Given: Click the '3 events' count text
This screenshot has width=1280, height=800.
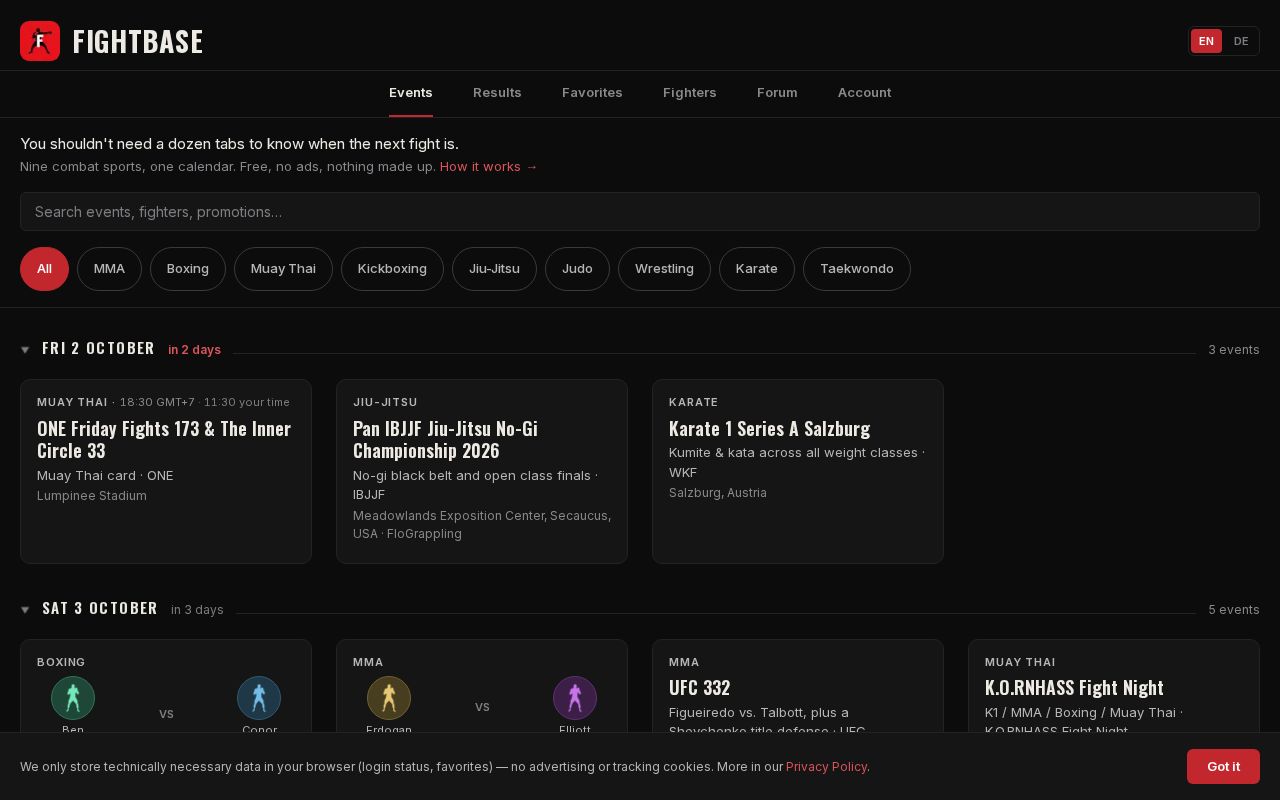Looking at the screenshot, I should (1234, 350).
